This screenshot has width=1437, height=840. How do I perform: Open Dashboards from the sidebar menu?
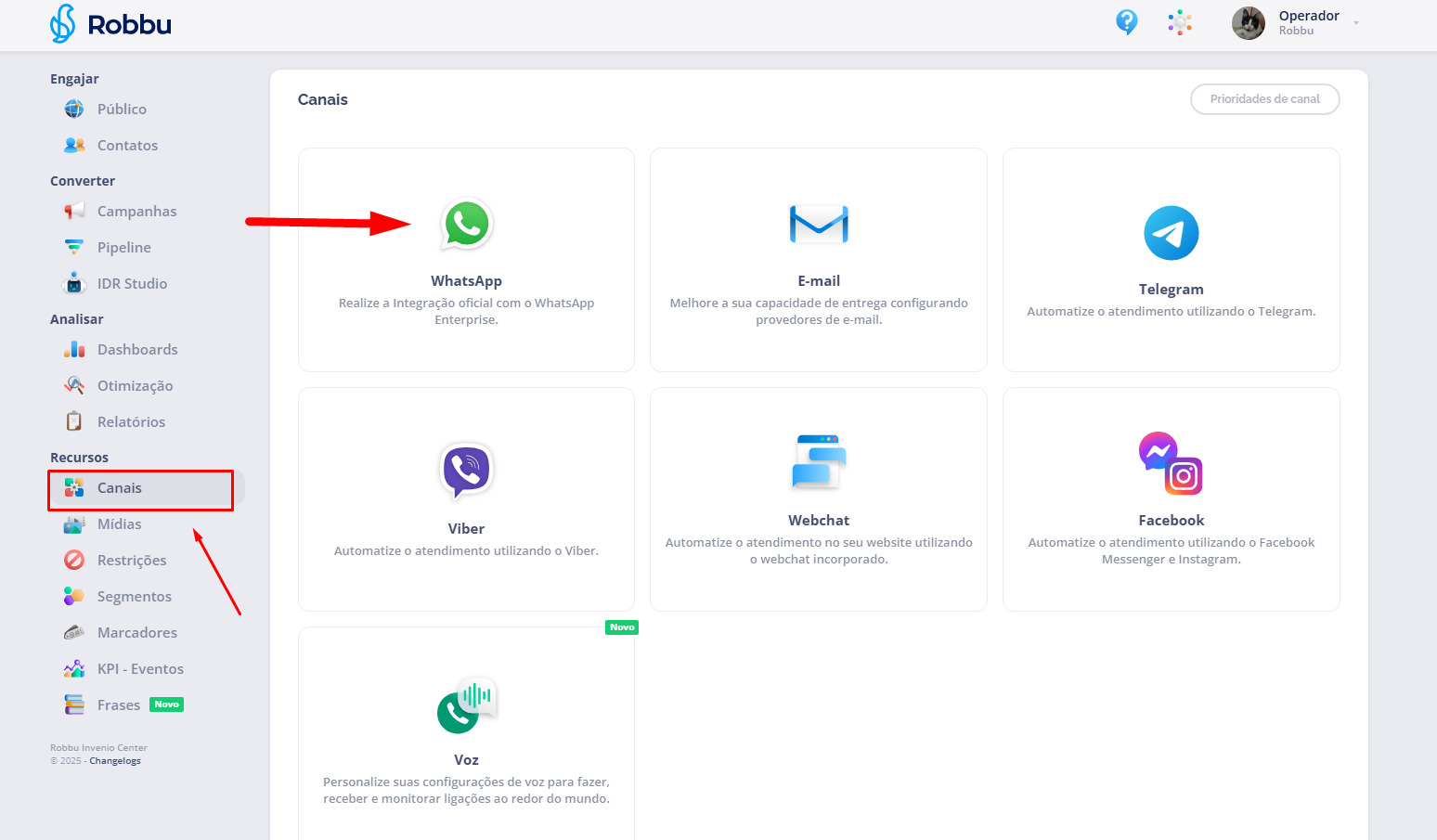[x=137, y=350]
